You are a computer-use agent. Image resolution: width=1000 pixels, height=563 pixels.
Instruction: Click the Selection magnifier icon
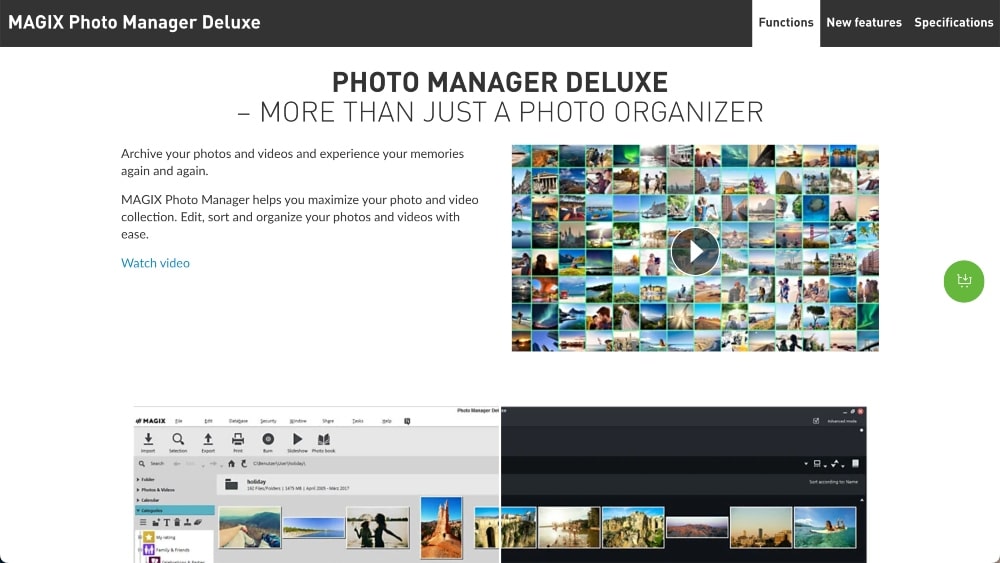[178, 441]
